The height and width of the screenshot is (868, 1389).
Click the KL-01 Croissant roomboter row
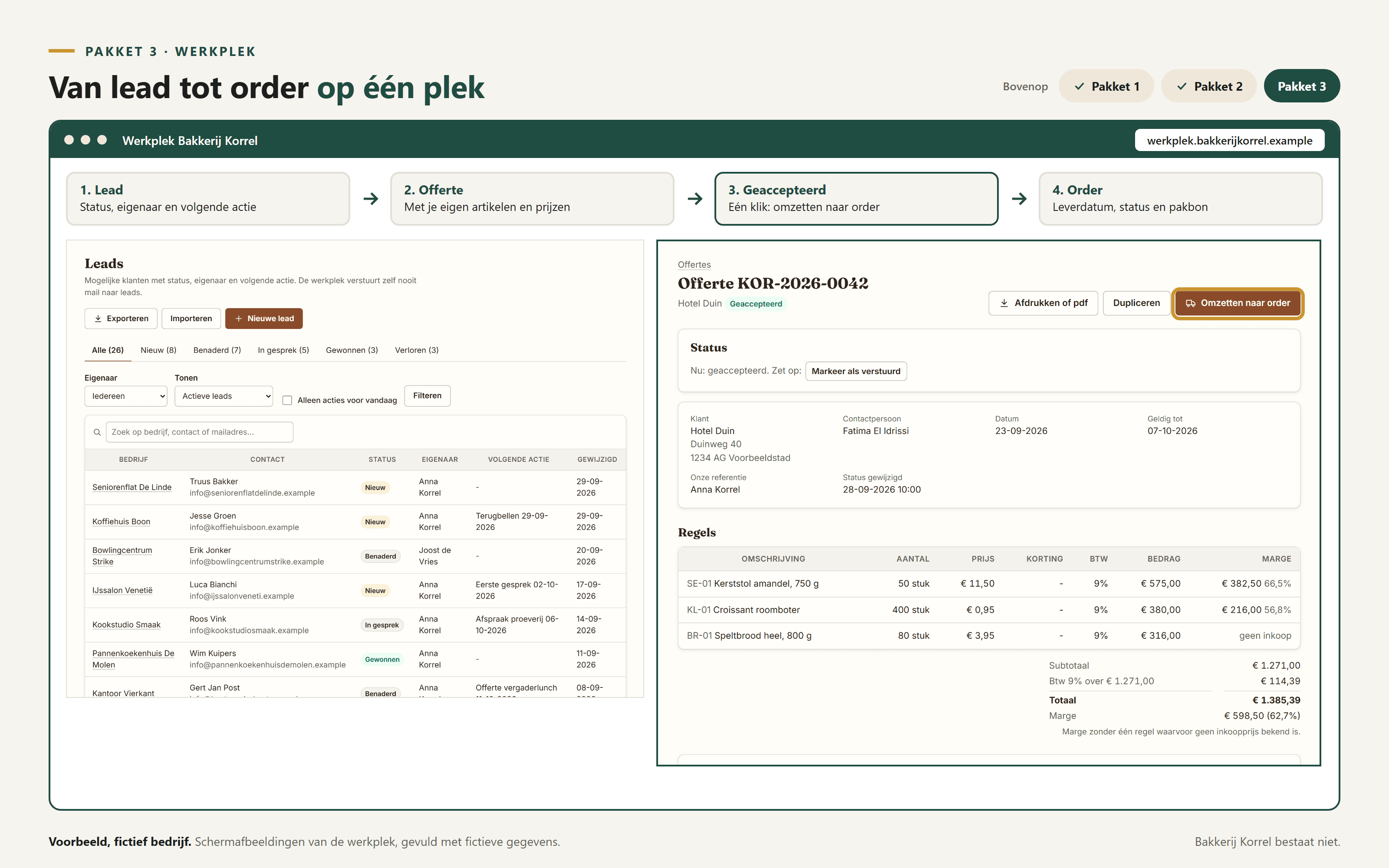[x=988, y=610]
